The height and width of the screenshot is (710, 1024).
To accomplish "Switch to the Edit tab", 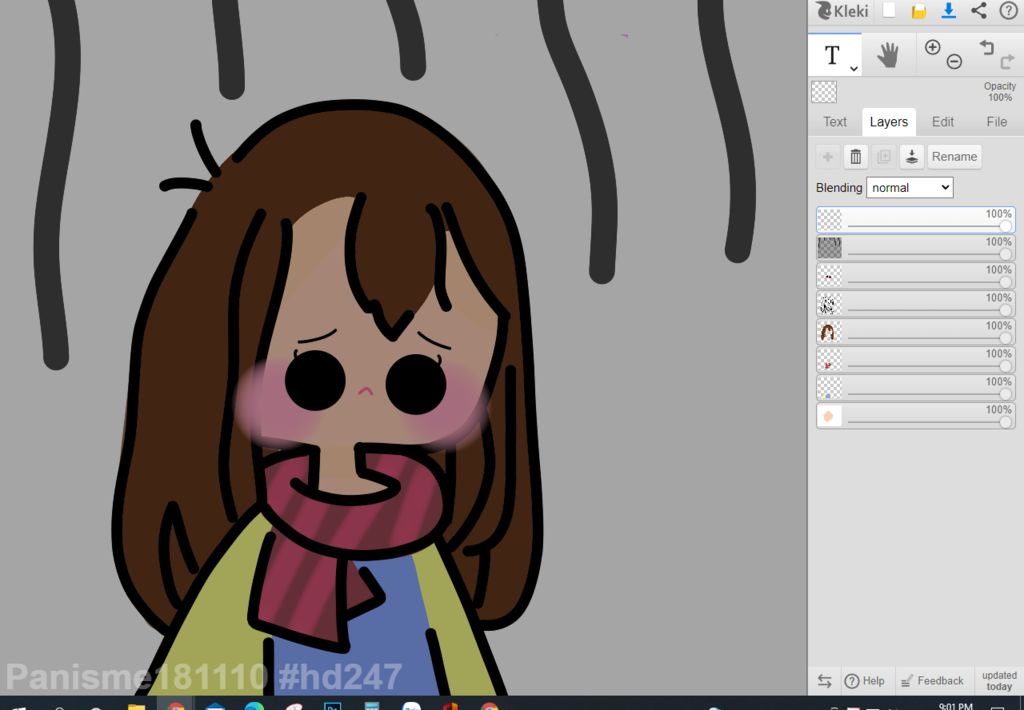I will [942, 122].
